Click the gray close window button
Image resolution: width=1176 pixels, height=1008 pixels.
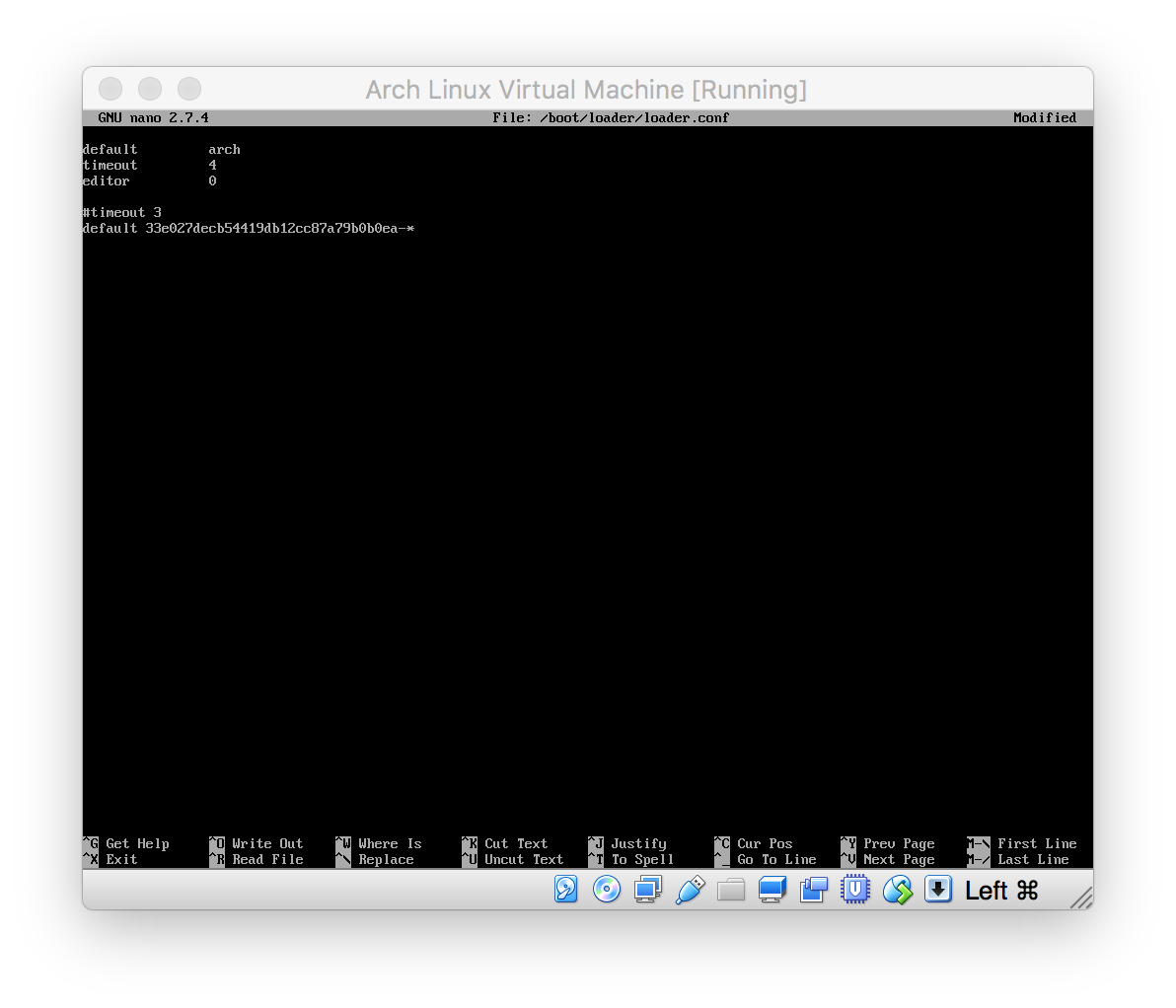click(110, 89)
